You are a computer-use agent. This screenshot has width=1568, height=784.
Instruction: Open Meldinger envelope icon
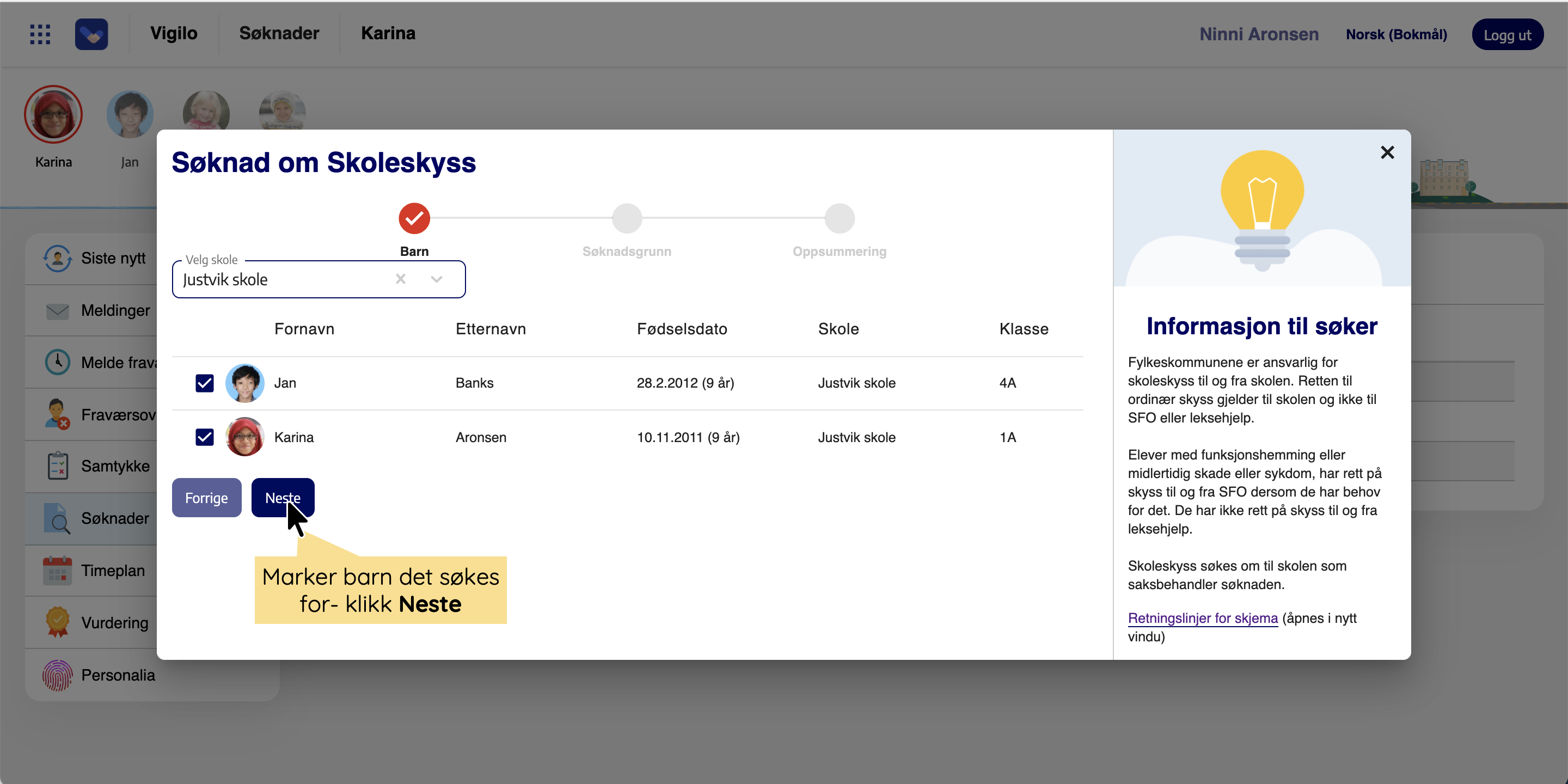click(57, 311)
